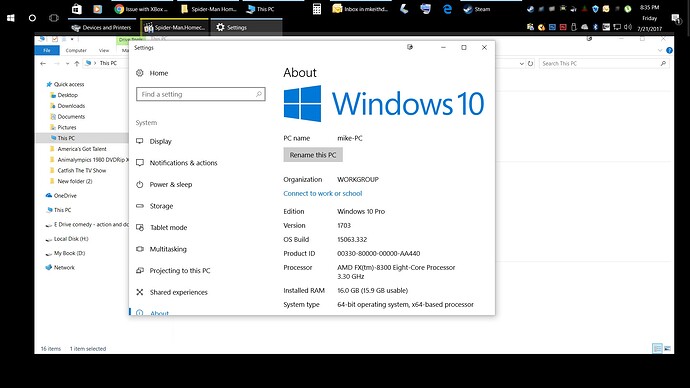Image resolution: width=690 pixels, height=388 pixels.
Task: Click the Home gear icon in Settings
Action: tap(139, 73)
